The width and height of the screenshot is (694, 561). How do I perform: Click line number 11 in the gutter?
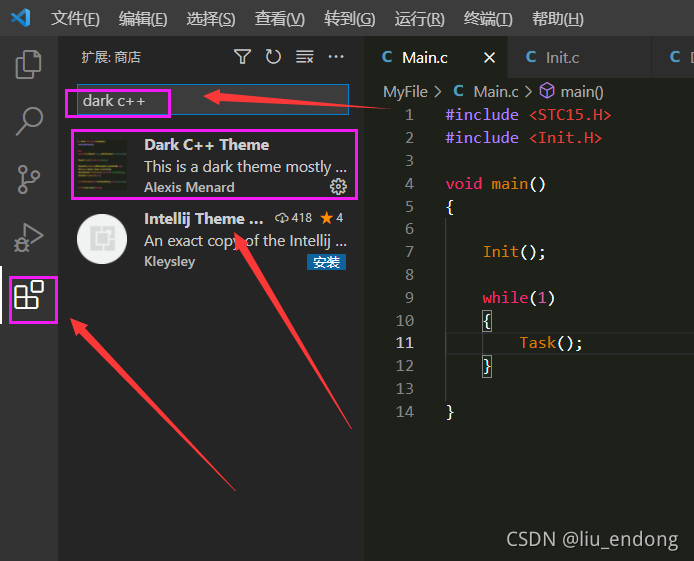click(405, 343)
